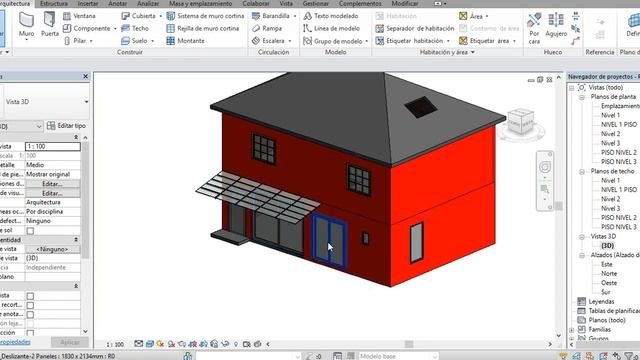640x360 pixels.
Task: Toggle the checkbox in the 'ista' row
Action: tap(30, 296)
